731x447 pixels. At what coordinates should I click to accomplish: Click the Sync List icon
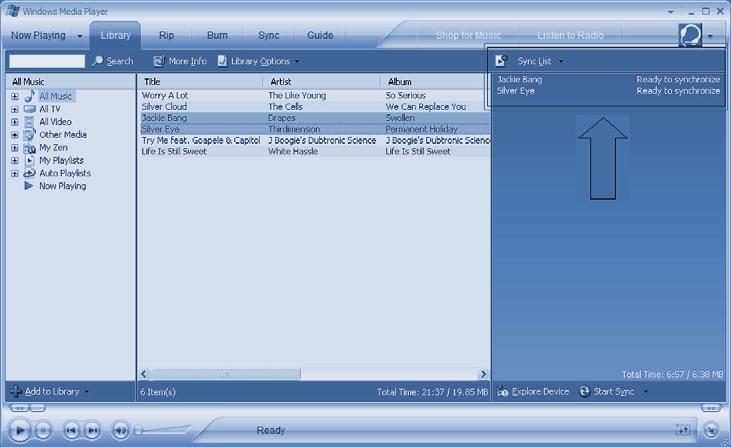point(501,61)
